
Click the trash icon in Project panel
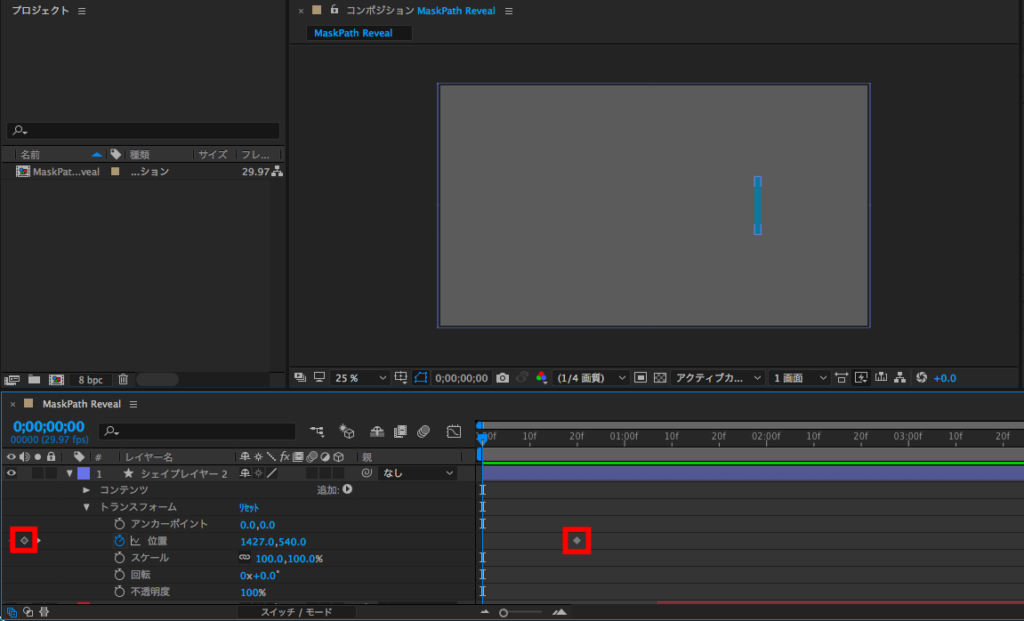(x=123, y=380)
